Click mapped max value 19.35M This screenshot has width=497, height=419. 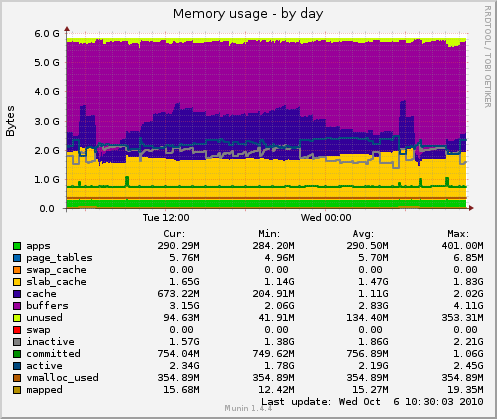pyautogui.click(x=465, y=390)
